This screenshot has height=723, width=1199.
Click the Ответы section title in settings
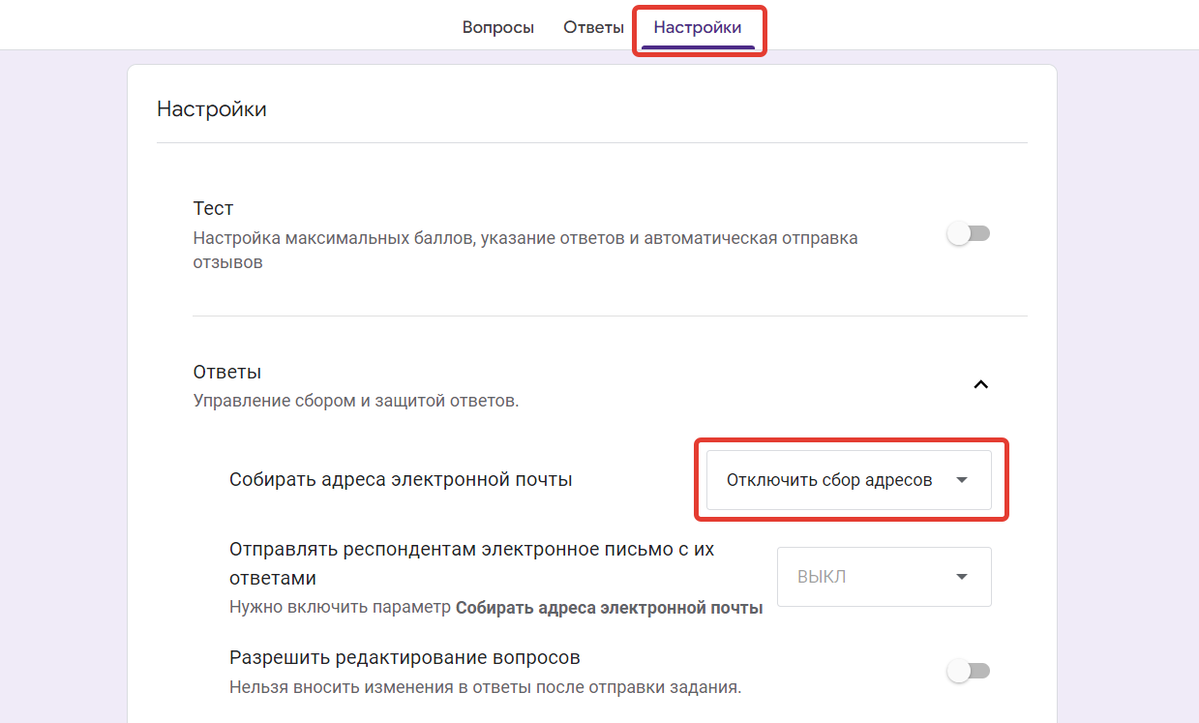(x=227, y=372)
